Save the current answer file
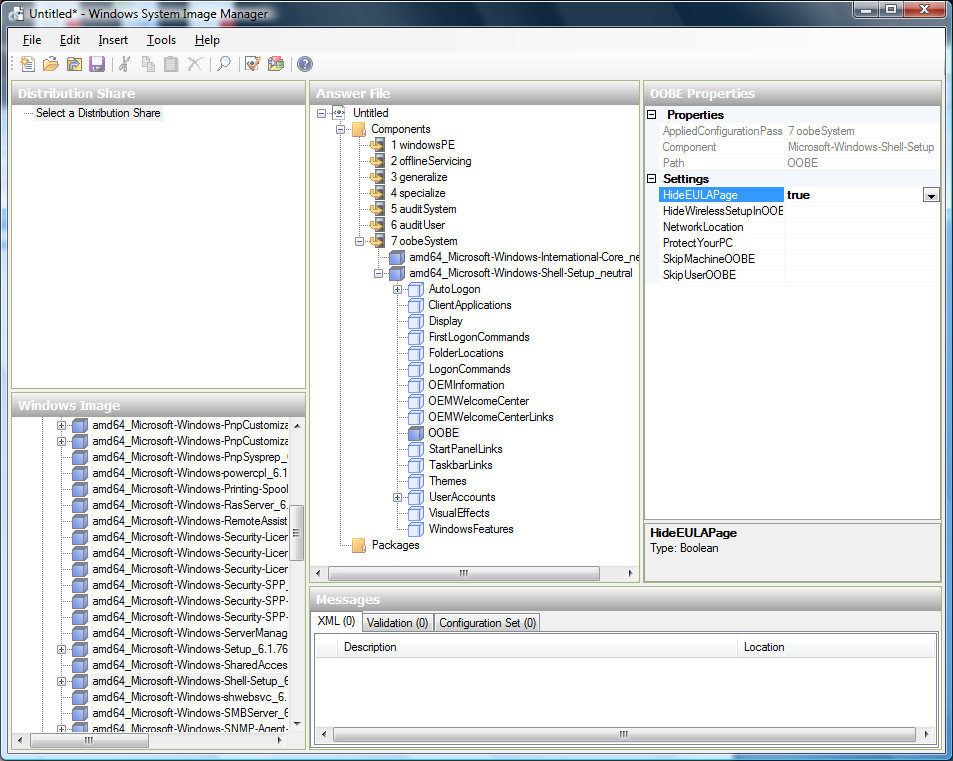Screen dimensions: 953x761 pyautogui.click(x=95, y=63)
